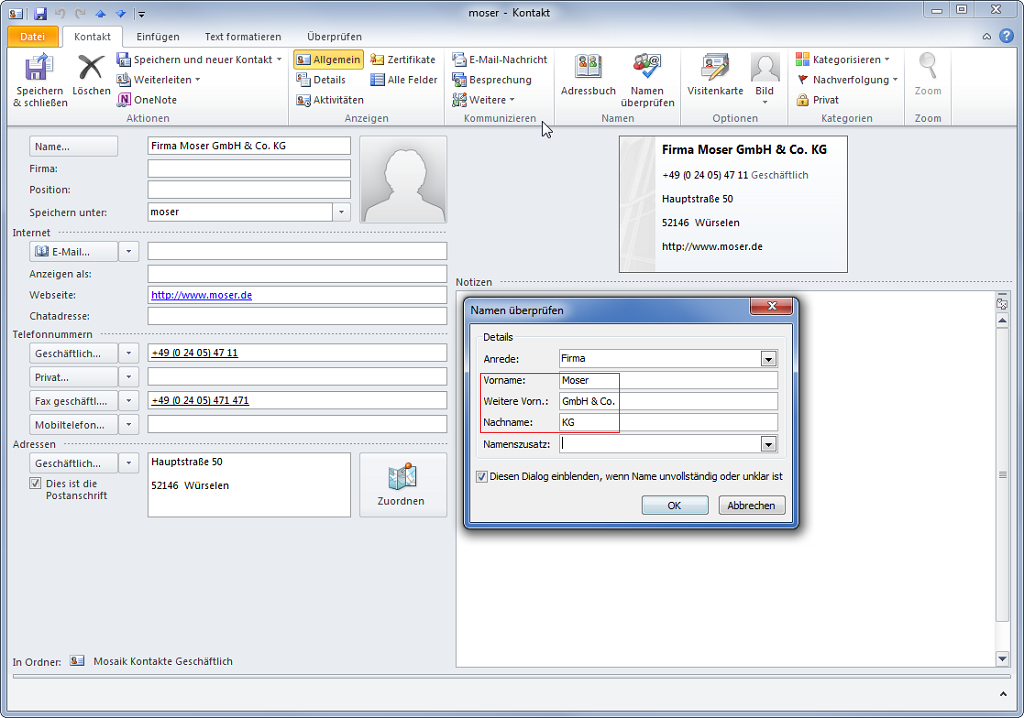Open the address type dropdown arrow
The image size is (1024, 718).
(129, 463)
